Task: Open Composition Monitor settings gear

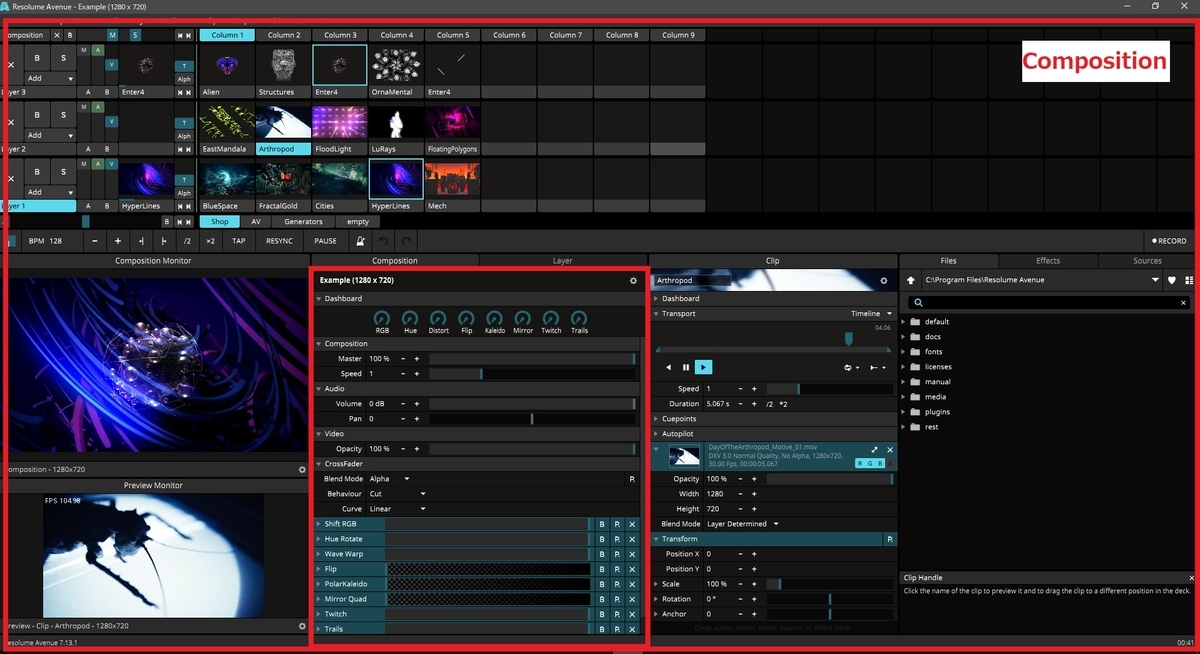Action: [302, 469]
